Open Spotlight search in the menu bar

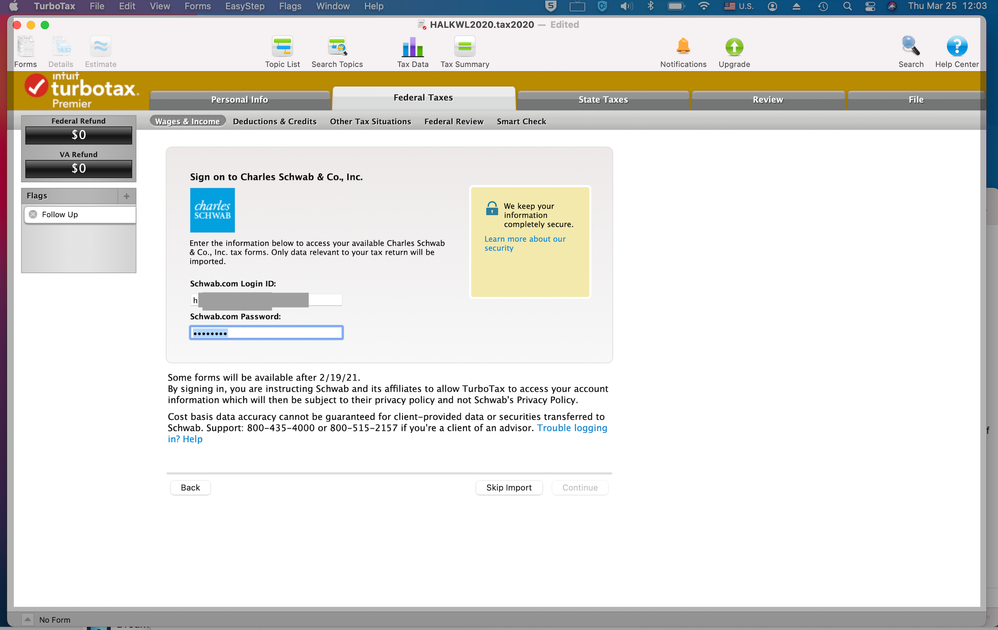847,6
